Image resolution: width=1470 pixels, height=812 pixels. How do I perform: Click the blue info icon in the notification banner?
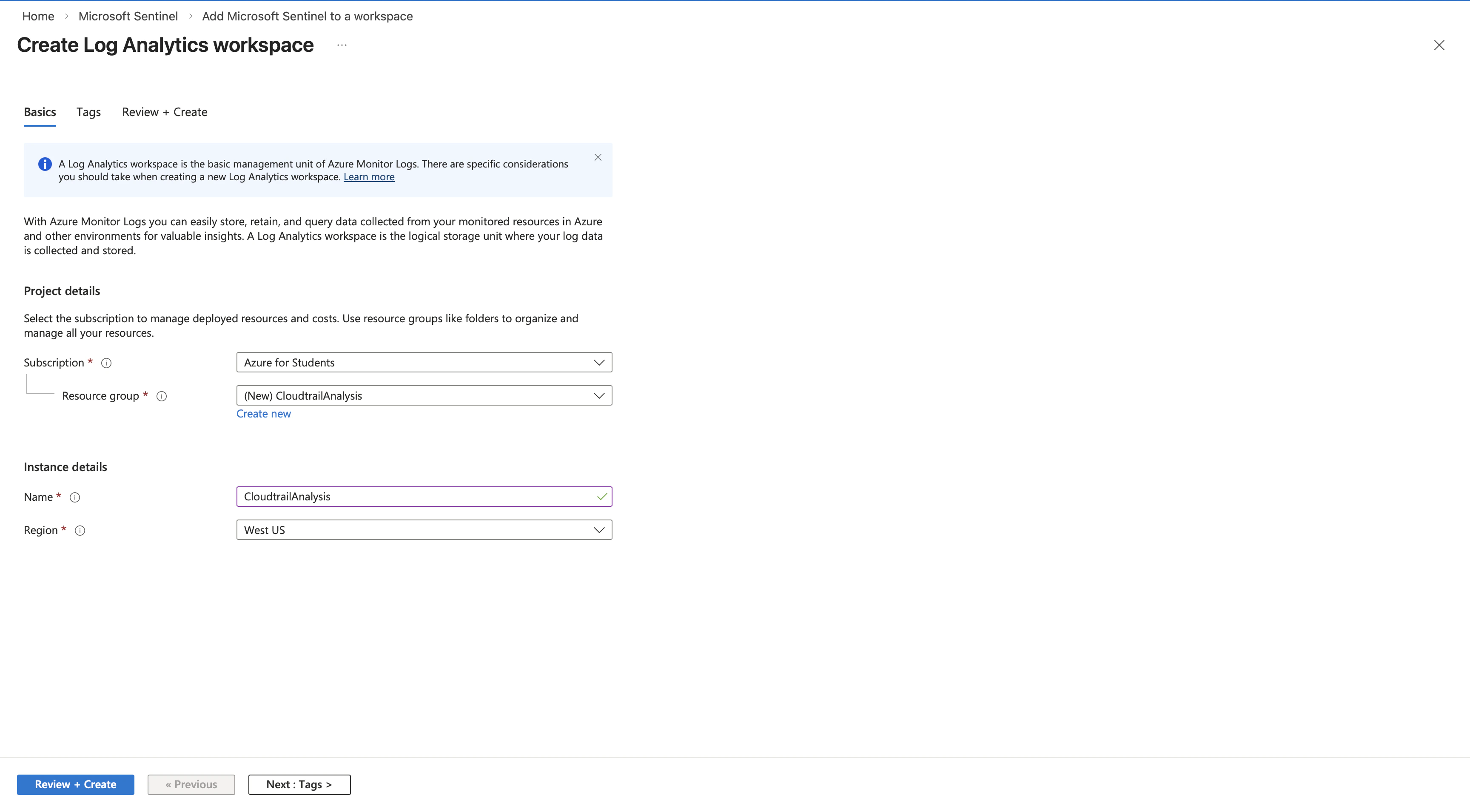click(45, 164)
